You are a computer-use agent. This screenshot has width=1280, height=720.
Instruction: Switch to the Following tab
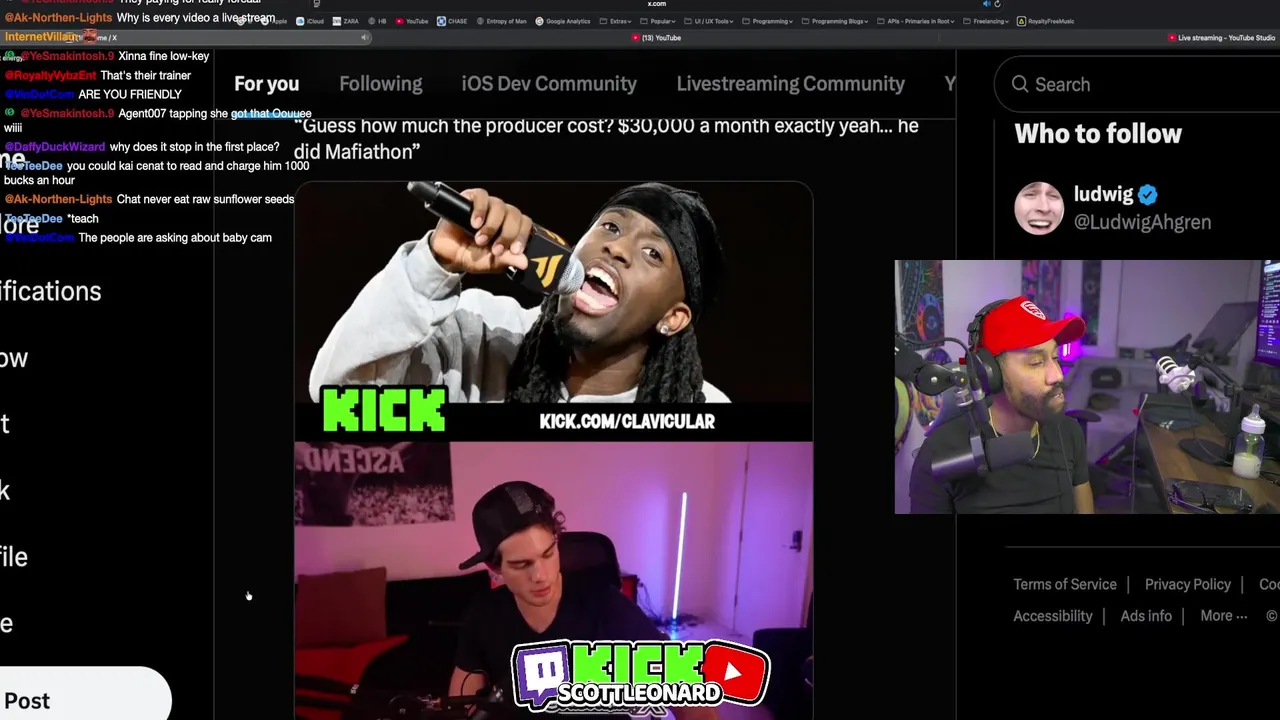coord(380,84)
